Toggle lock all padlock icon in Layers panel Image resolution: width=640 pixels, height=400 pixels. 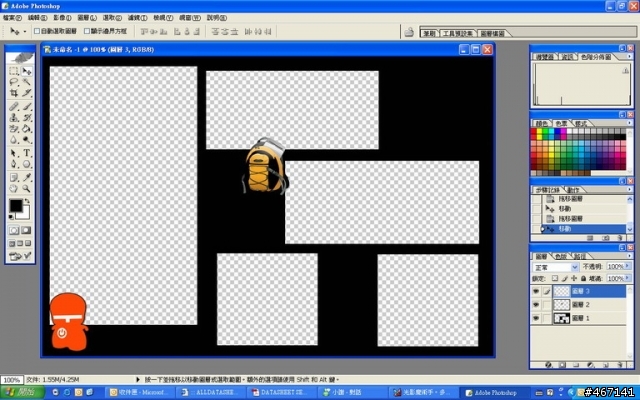[x=584, y=278]
